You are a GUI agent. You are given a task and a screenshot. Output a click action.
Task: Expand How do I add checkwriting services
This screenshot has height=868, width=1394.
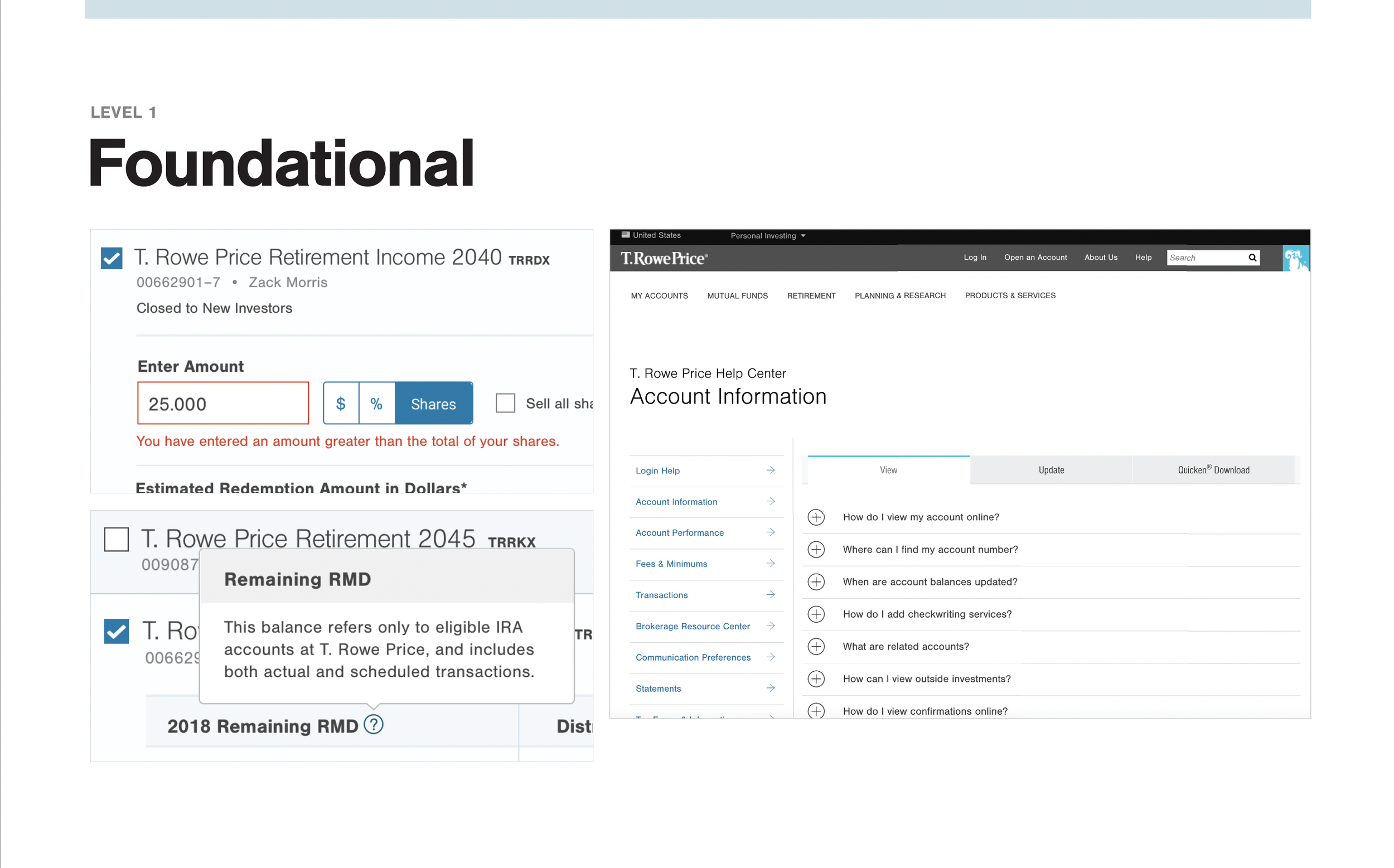click(816, 614)
